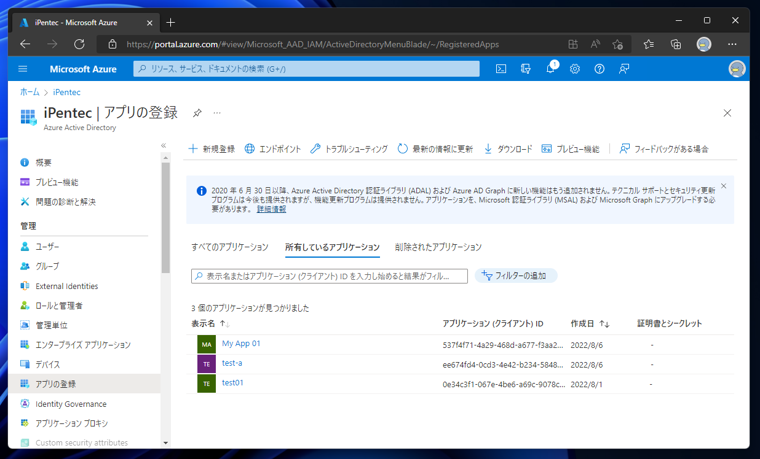
Task: Open Cloud Shell from the Azure header
Action: 501,69
